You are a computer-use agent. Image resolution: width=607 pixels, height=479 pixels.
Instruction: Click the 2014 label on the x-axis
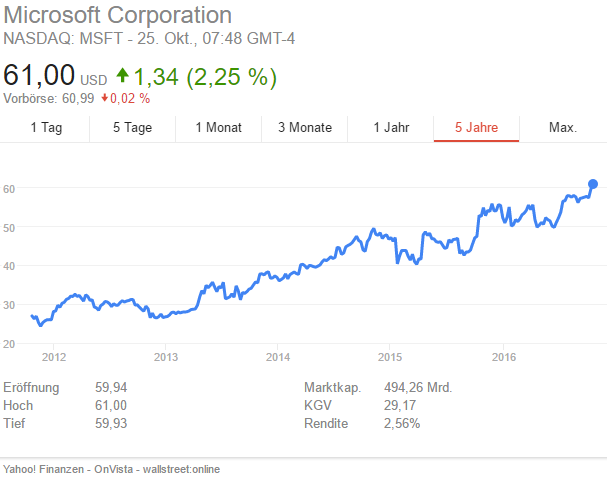[278, 356]
